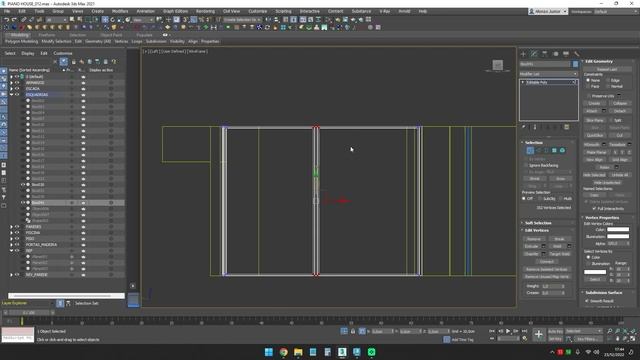
Task: Select Border sub-object mode icon
Action: click(546, 151)
